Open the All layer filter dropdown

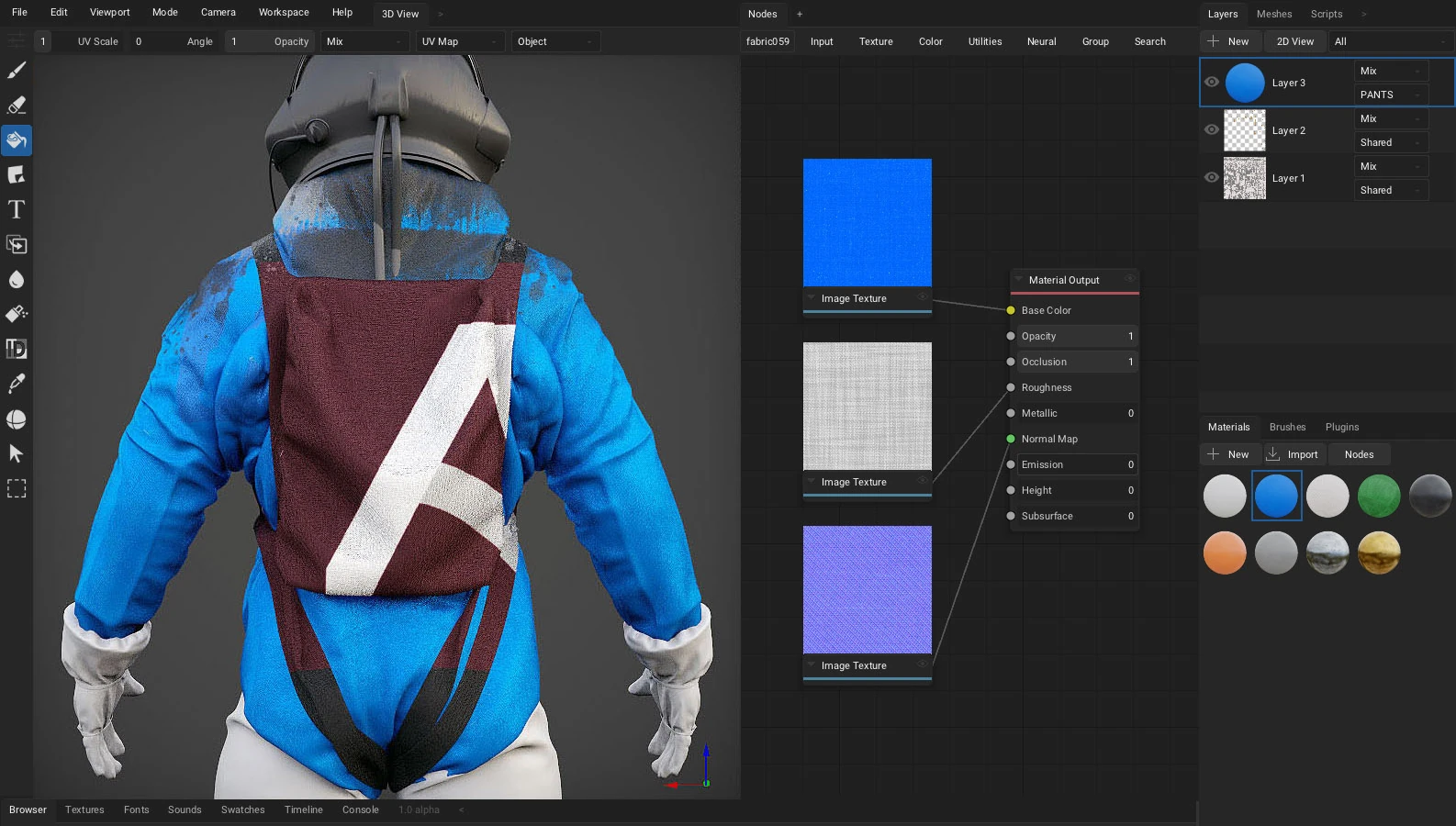(1392, 41)
